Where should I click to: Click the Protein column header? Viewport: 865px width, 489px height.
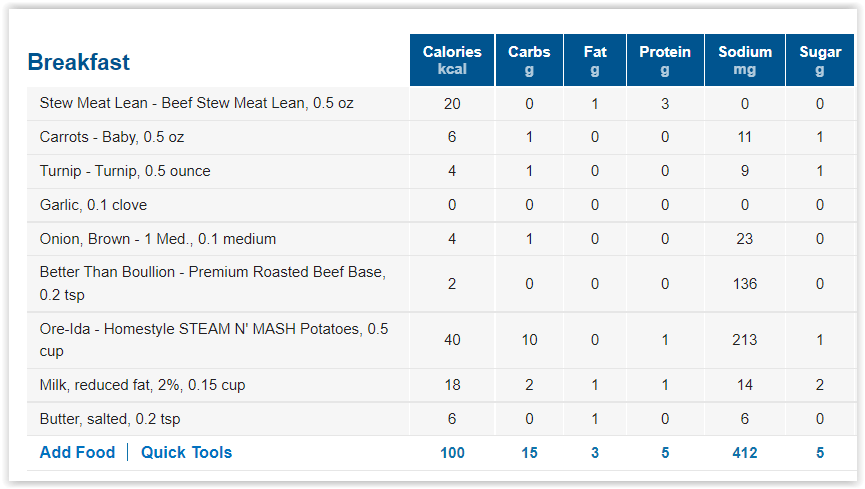click(x=665, y=60)
